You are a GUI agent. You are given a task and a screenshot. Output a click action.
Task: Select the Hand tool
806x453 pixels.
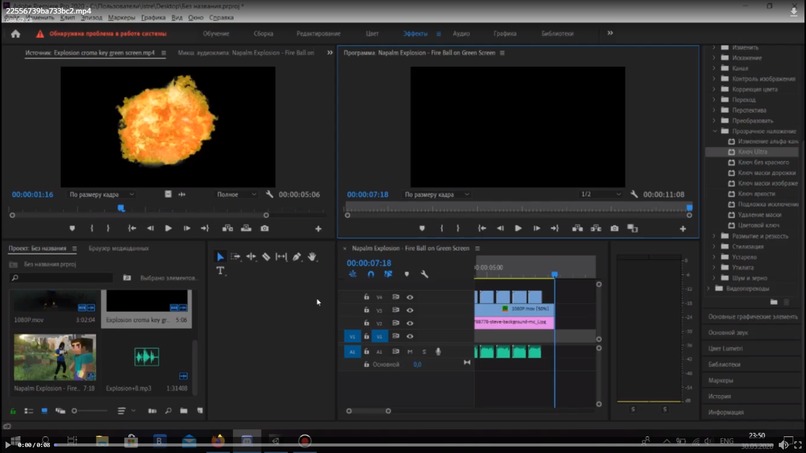312,257
